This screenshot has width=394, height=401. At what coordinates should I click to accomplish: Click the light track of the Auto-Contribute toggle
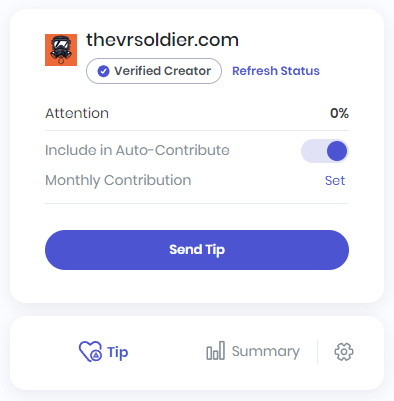click(313, 151)
